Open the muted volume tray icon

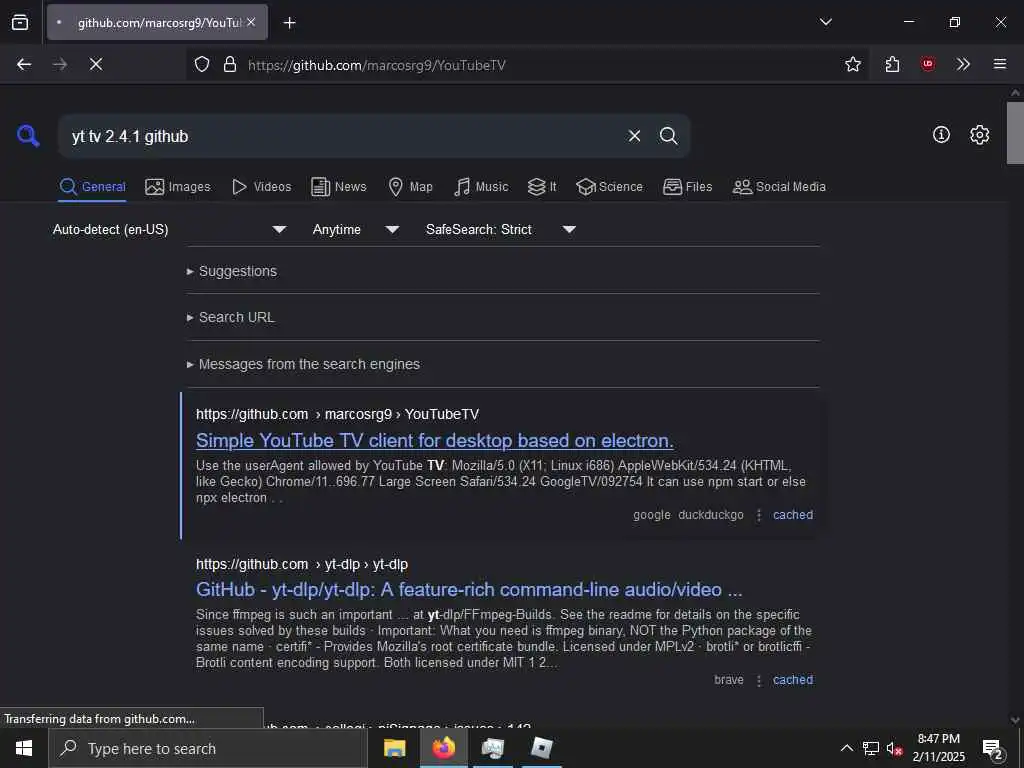(x=894, y=748)
